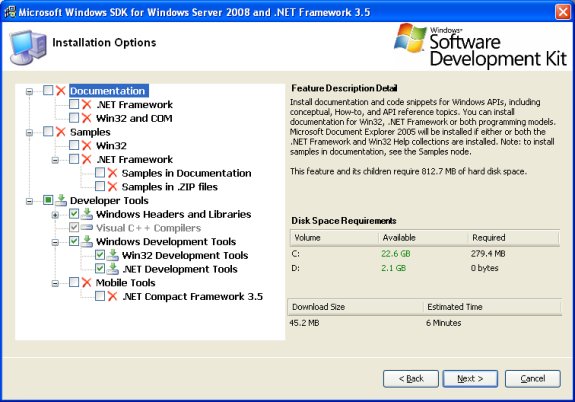Uncheck Windows Headers and Libraries
Screen dimensions: 575x402
(74, 213)
